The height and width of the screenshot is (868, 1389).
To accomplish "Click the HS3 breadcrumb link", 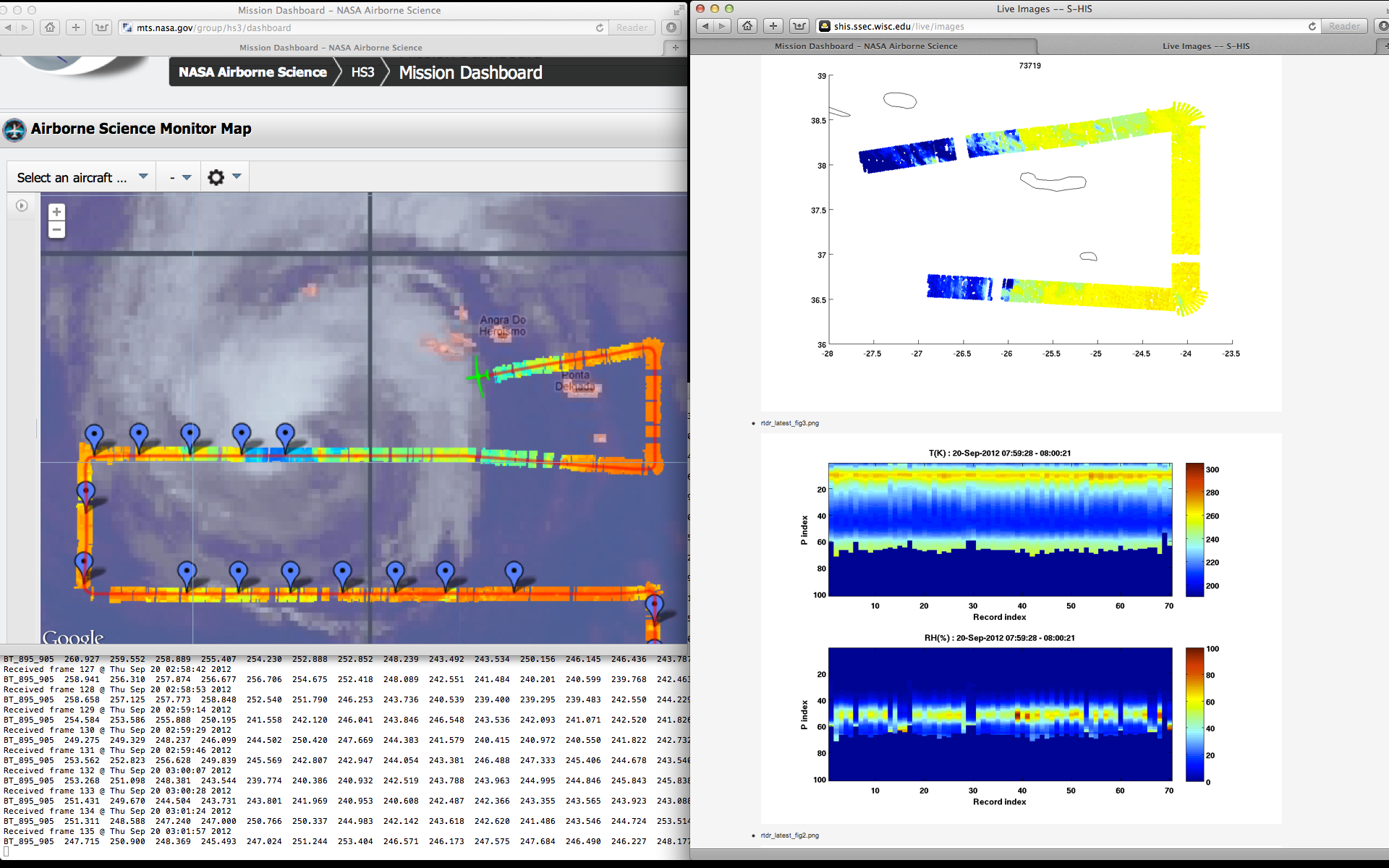I will click(362, 72).
